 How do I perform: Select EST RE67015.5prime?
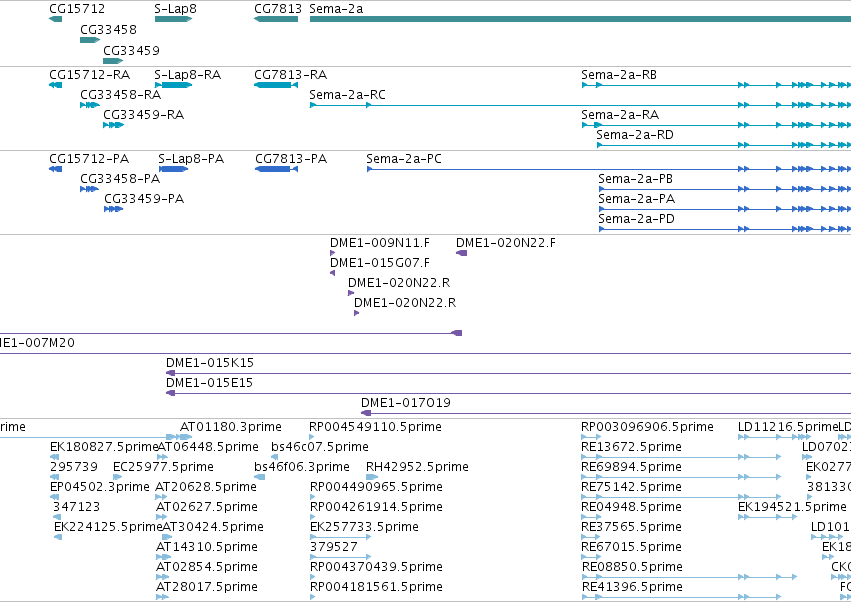(x=631, y=547)
